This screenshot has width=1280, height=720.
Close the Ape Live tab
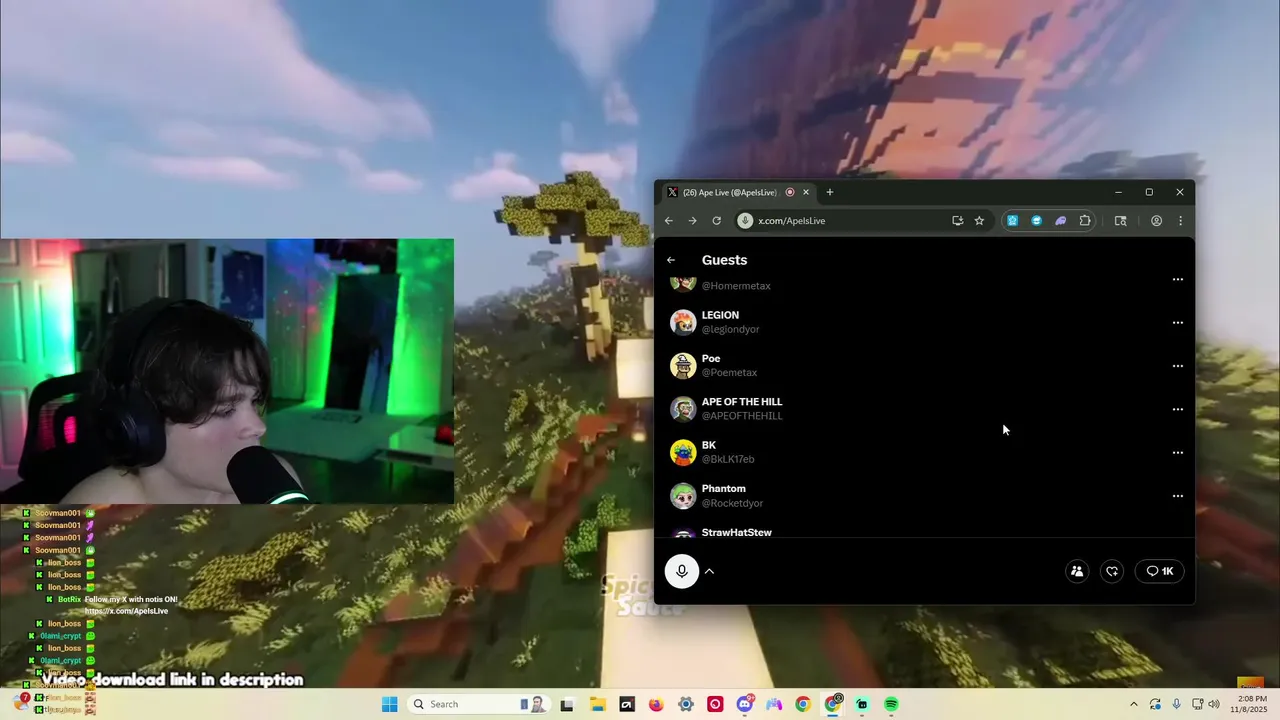(x=806, y=192)
